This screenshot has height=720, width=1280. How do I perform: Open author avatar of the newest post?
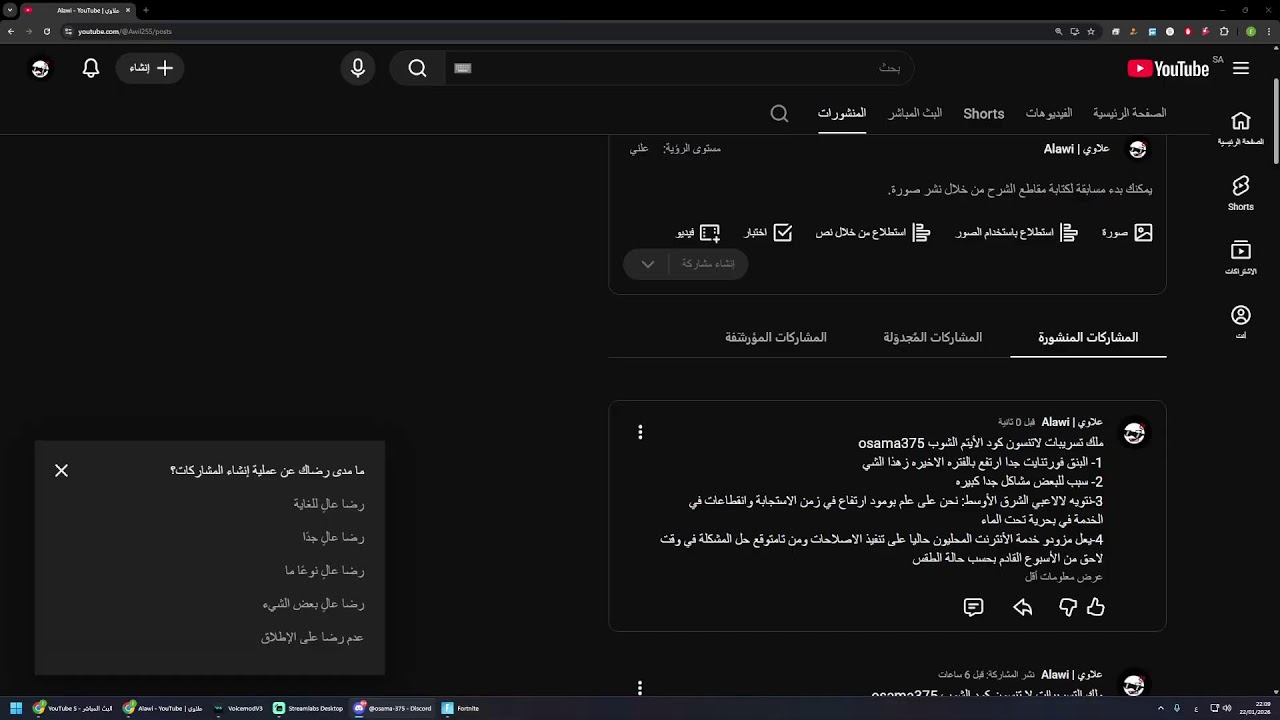click(1134, 433)
